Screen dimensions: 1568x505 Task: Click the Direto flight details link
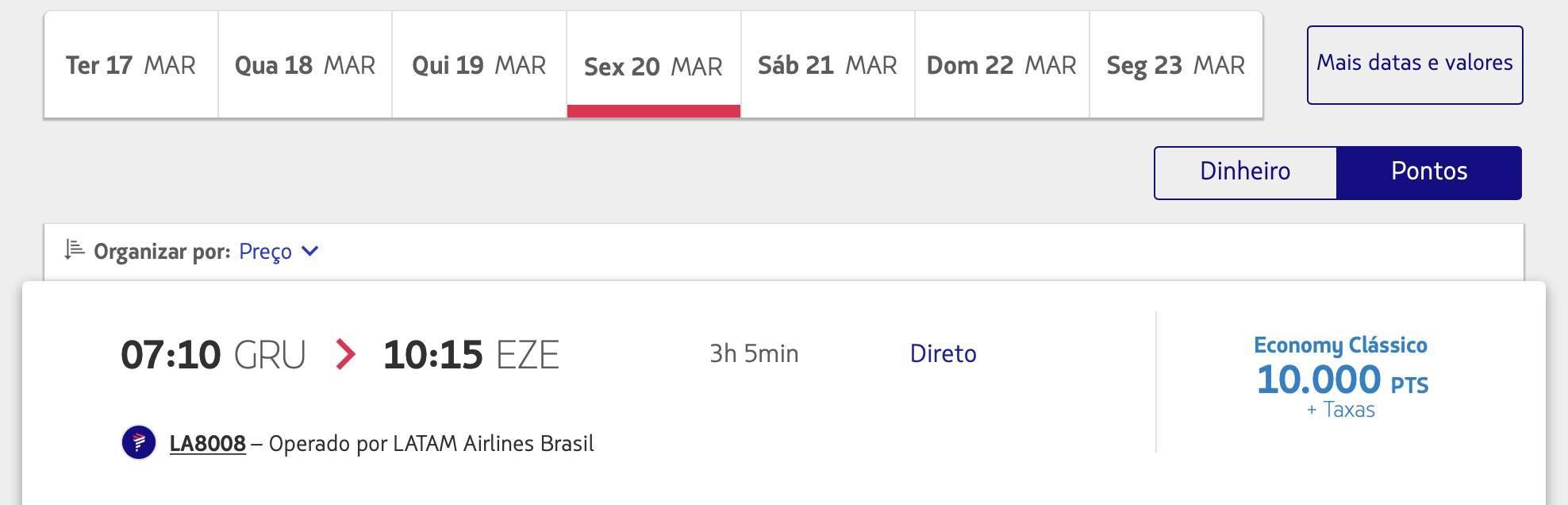click(943, 353)
